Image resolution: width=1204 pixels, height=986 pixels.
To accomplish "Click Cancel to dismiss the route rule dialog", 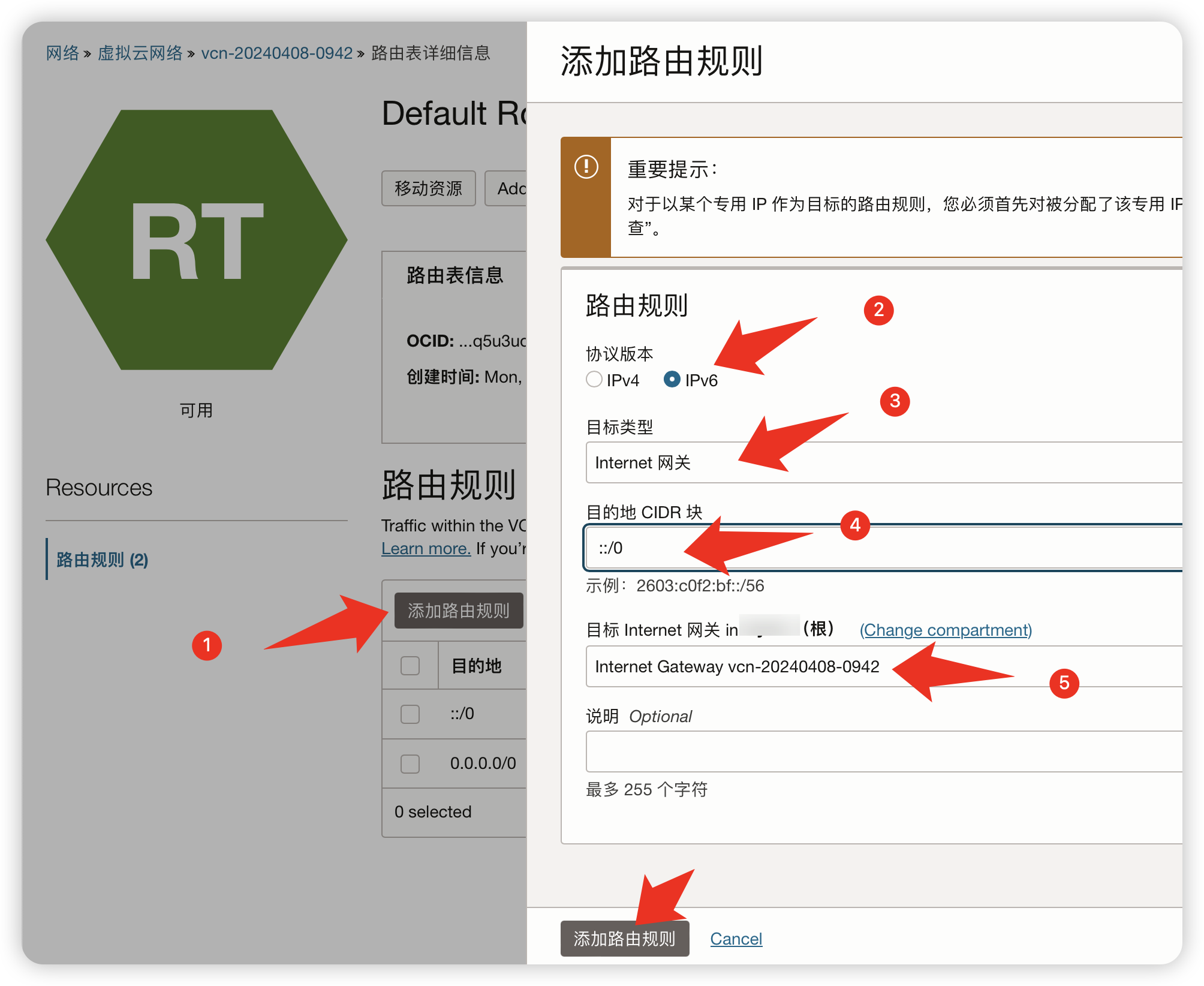I will coord(736,938).
